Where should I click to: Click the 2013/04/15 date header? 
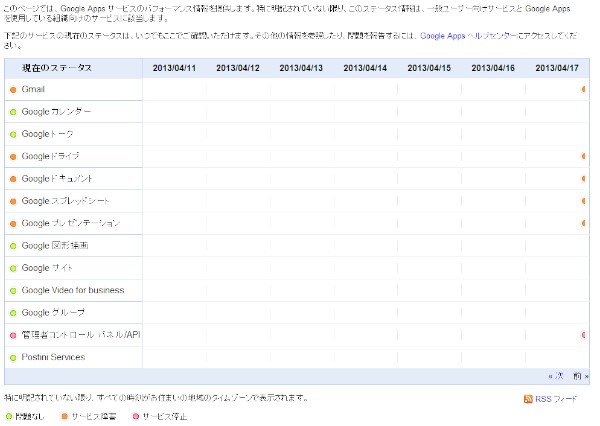point(429,68)
